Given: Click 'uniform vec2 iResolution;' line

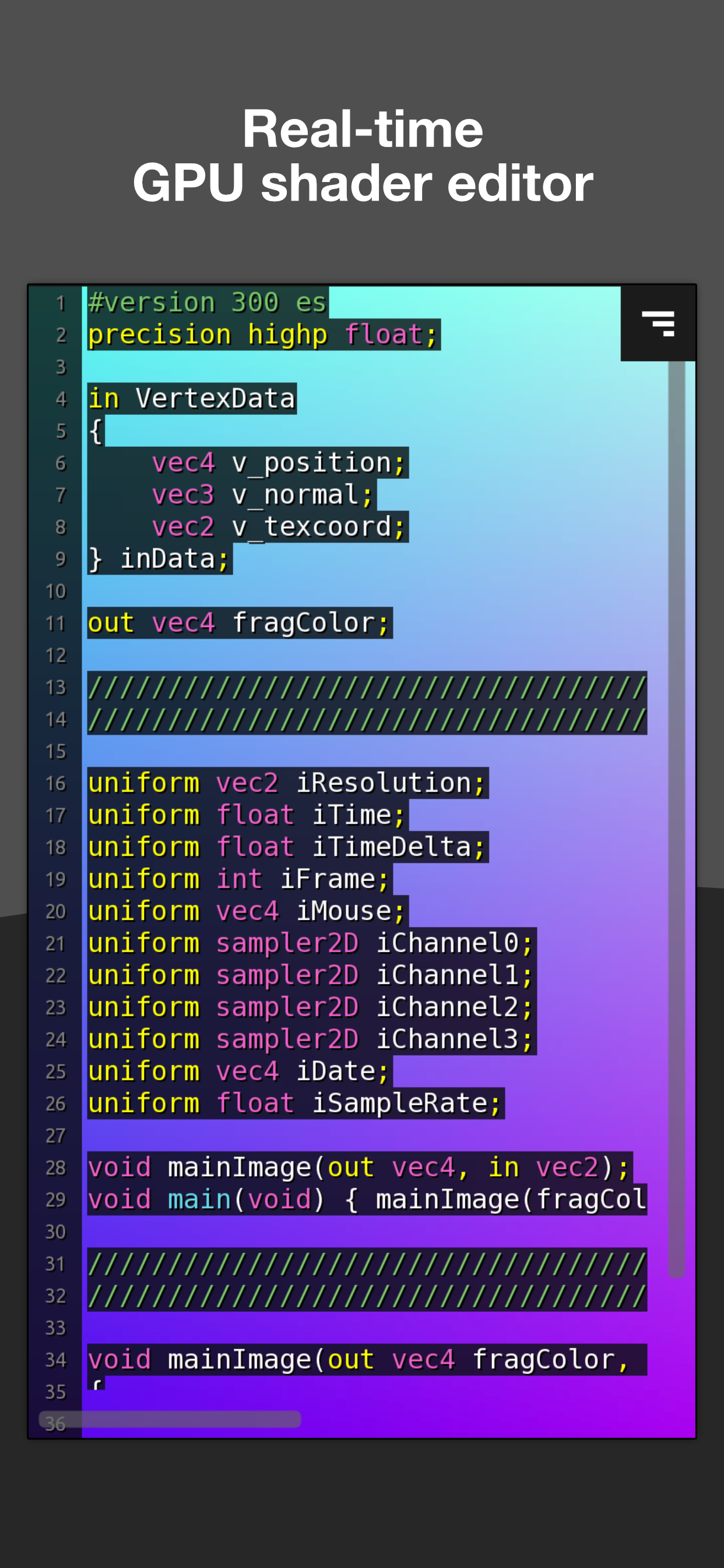Looking at the screenshot, I should 286,783.
